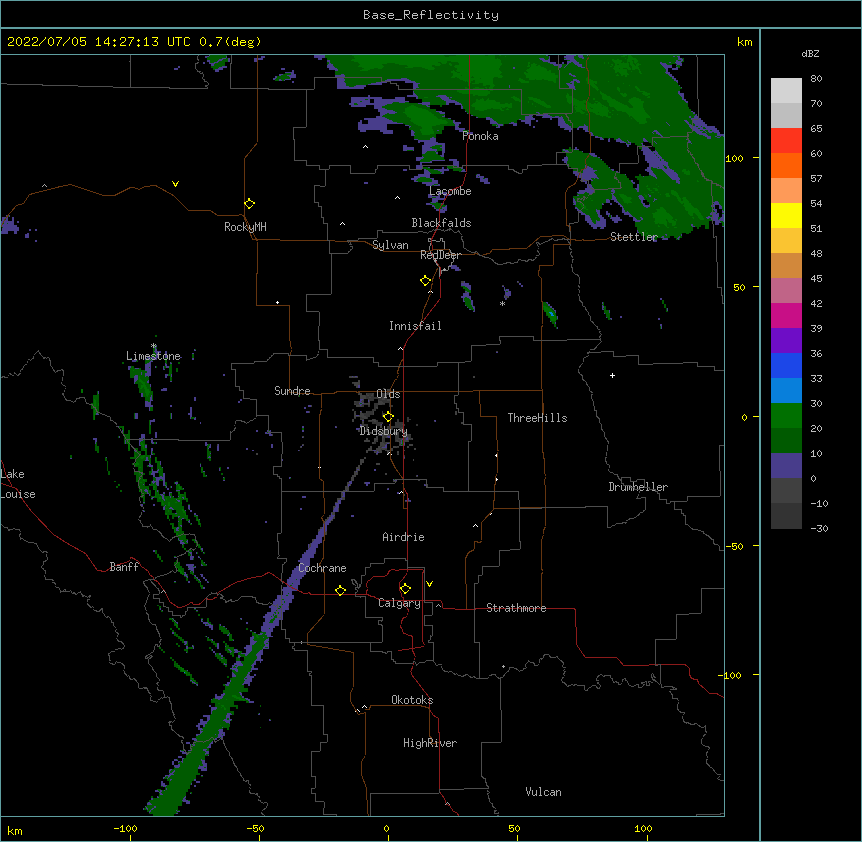Choose the gold 48–51 dBZ legend swatch
This screenshot has height=842, width=862.
(x=786, y=241)
